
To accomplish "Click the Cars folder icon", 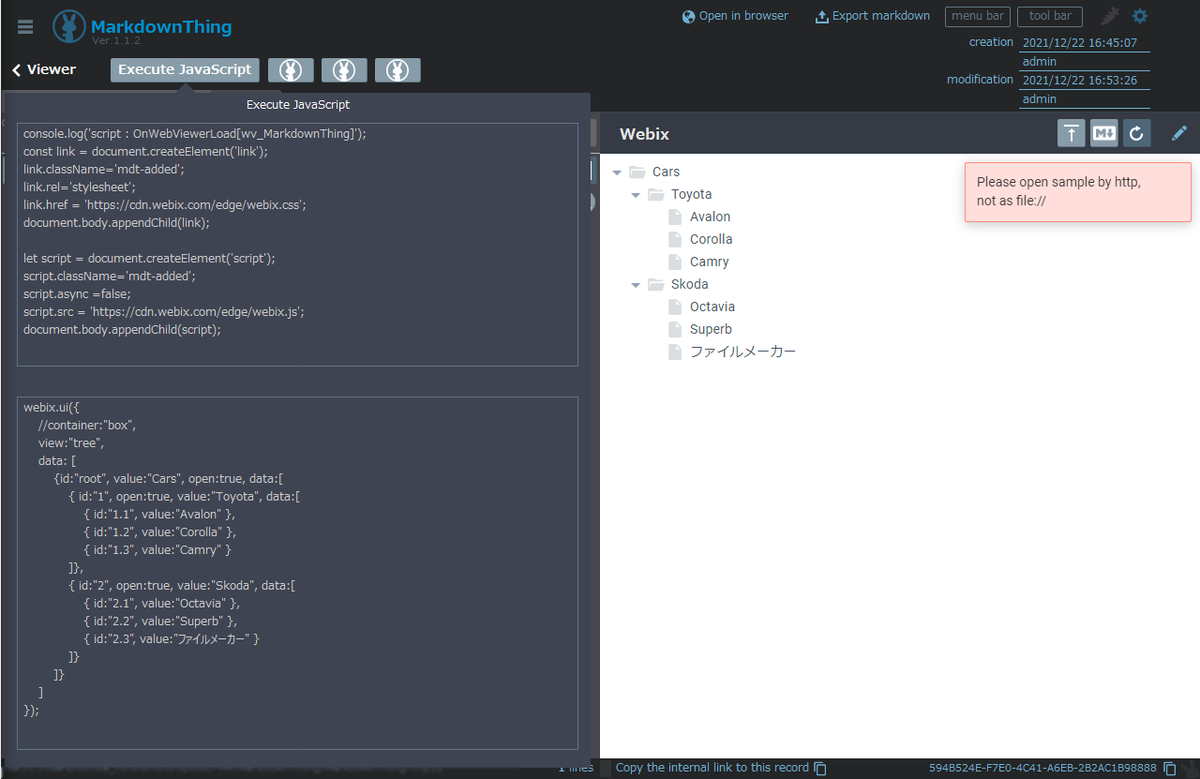I will [637, 172].
